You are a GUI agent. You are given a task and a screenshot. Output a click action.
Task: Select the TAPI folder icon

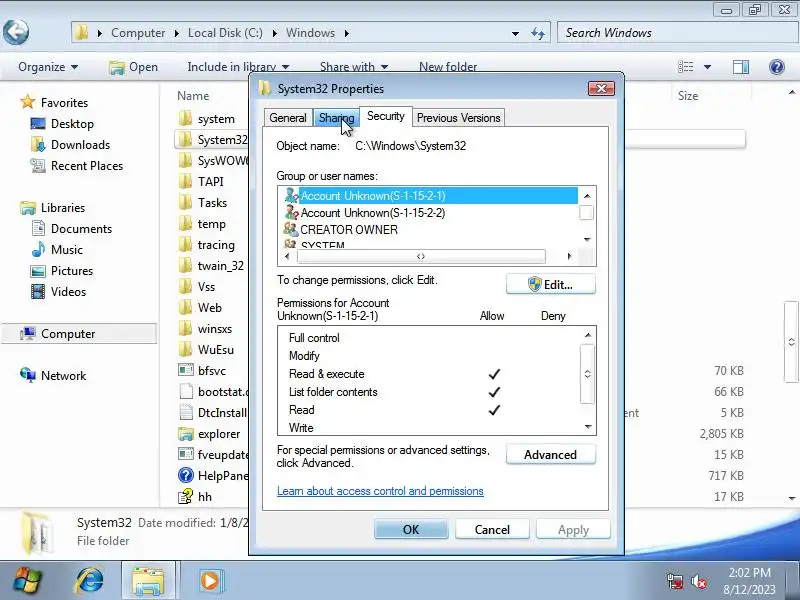[186, 181]
